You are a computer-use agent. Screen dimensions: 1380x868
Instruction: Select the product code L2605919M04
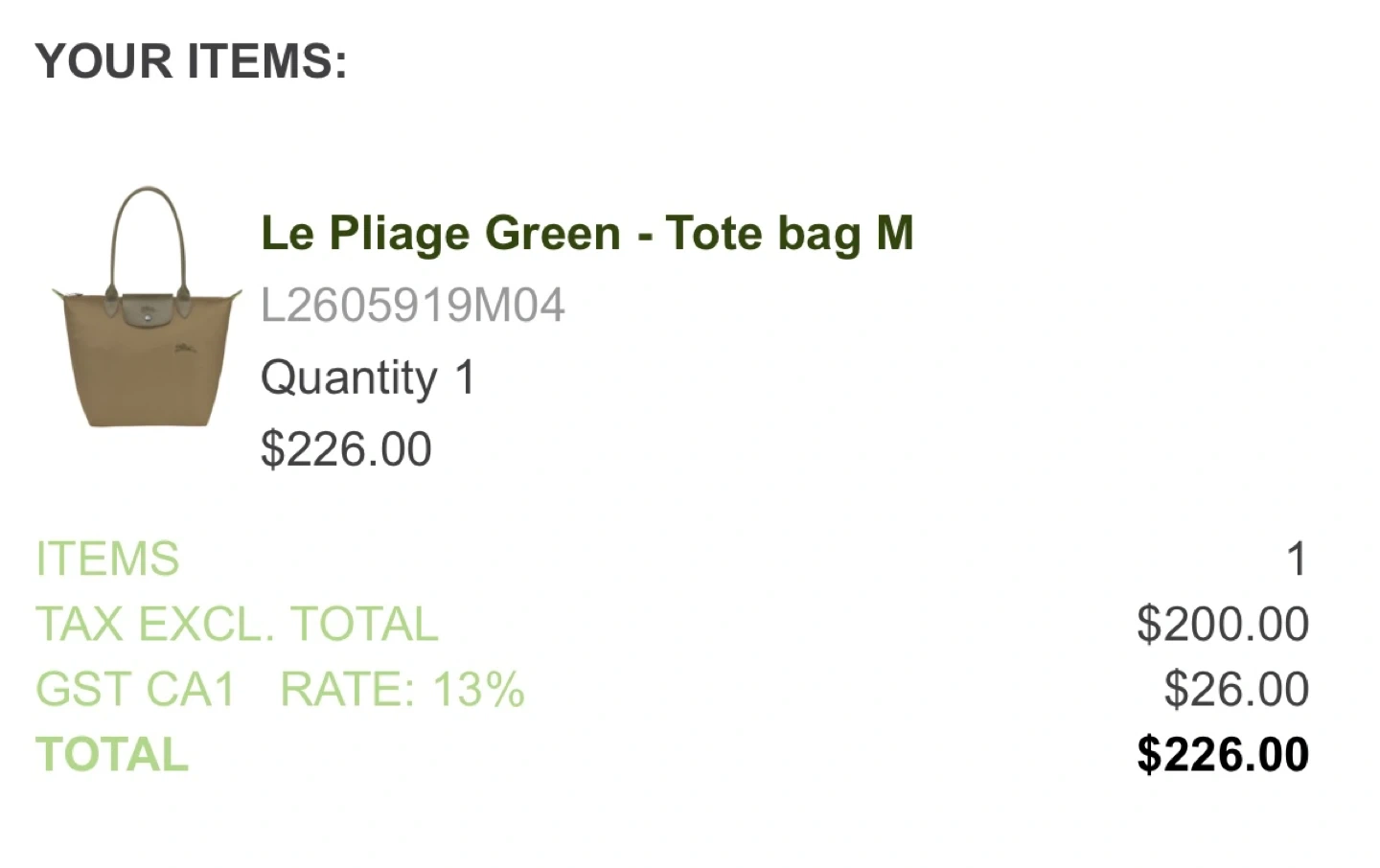tap(412, 306)
